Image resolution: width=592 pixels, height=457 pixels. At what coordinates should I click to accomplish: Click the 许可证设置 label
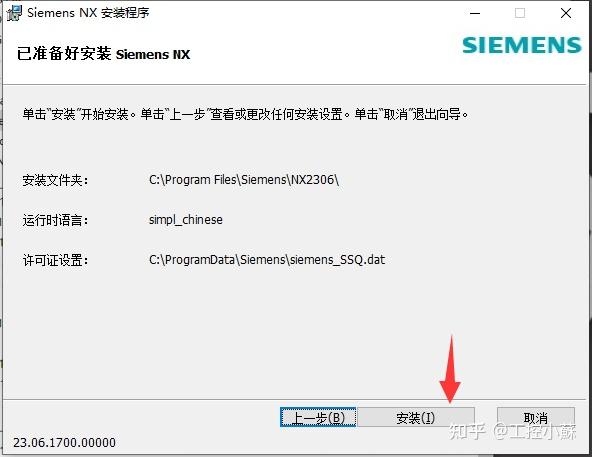pos(55,260)
